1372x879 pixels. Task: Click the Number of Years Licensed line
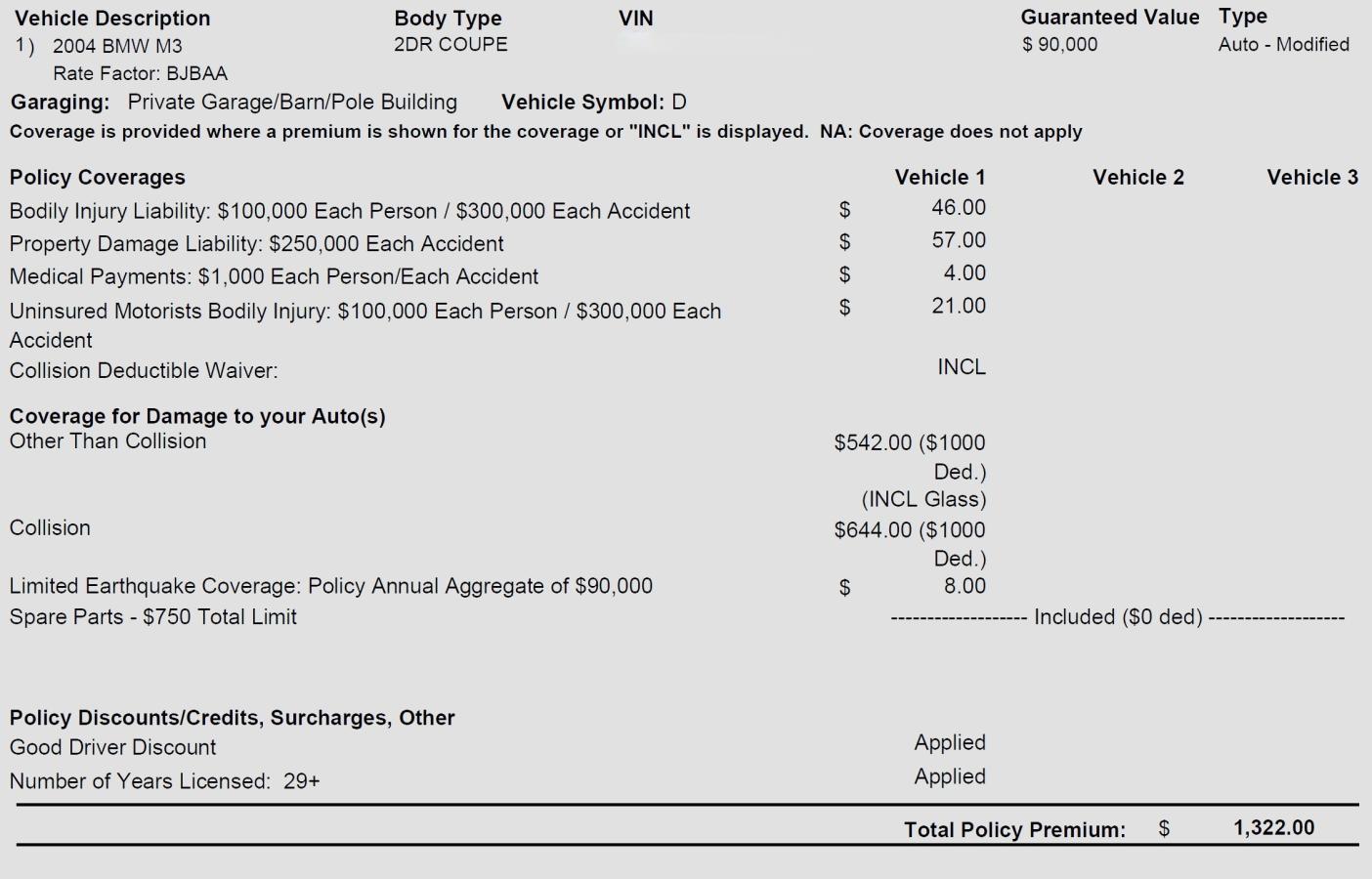click(x=164, y=780)
